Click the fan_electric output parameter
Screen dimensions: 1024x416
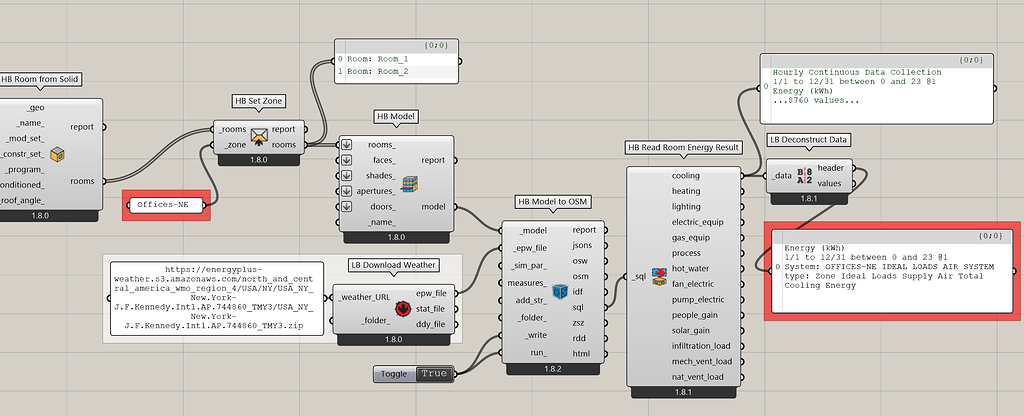[x=694, y=284]
